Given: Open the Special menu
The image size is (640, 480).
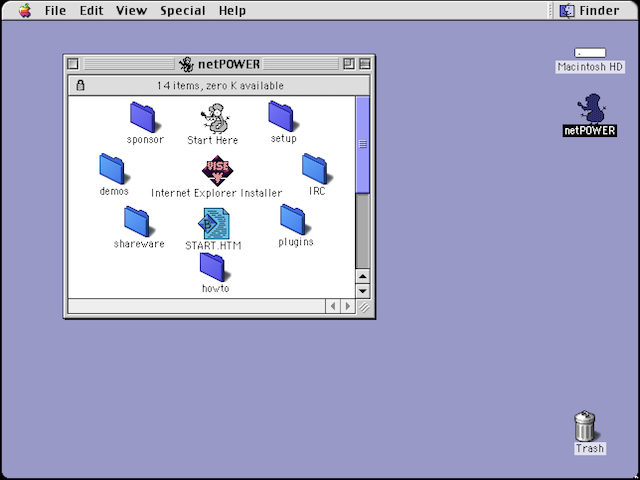Looking at the screenshot, I should click(x=182, y=11).
